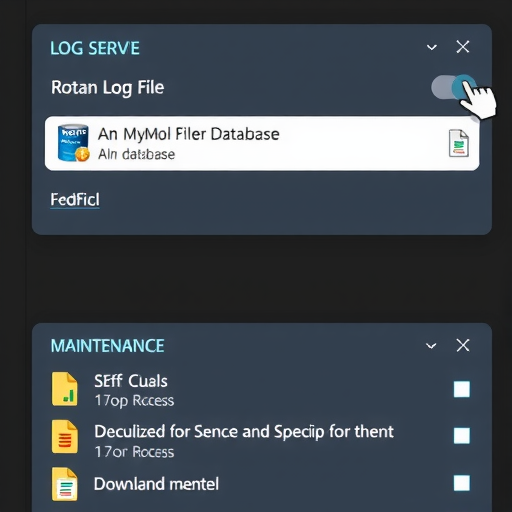
Task: Check the Downland mentel checkbox
Action: [462, 483]
